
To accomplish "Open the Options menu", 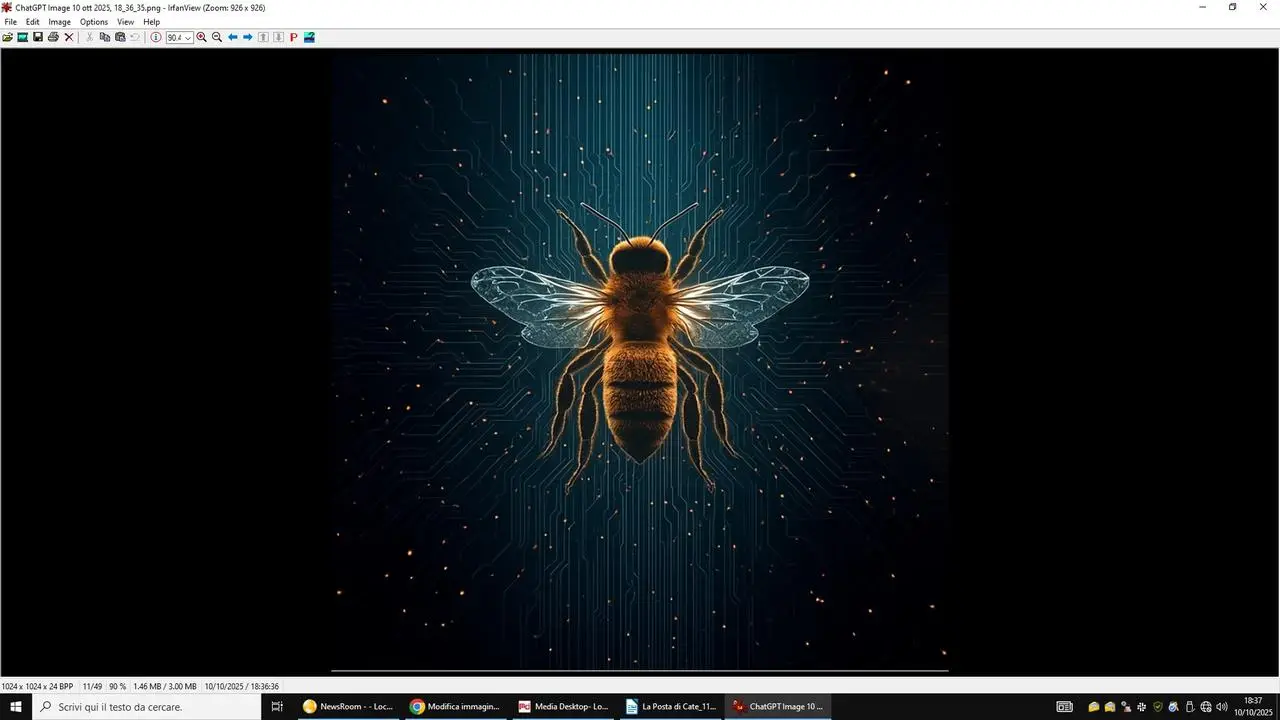I will [94, 22].
